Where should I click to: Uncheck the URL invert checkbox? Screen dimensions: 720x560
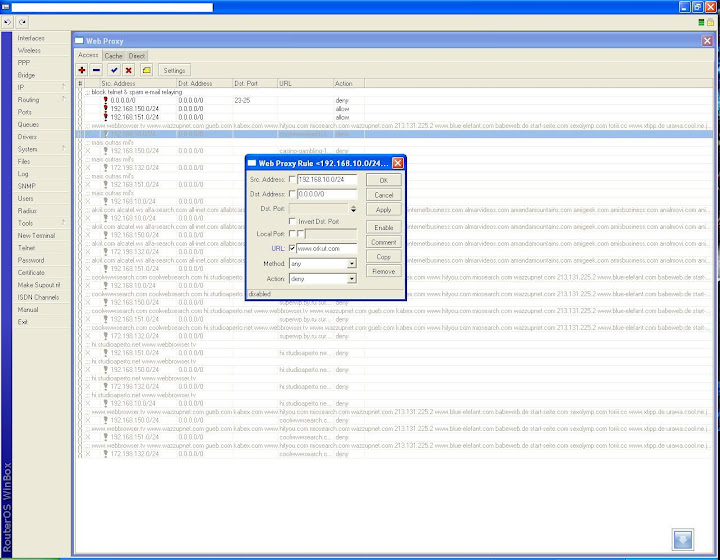click(292, 248)
